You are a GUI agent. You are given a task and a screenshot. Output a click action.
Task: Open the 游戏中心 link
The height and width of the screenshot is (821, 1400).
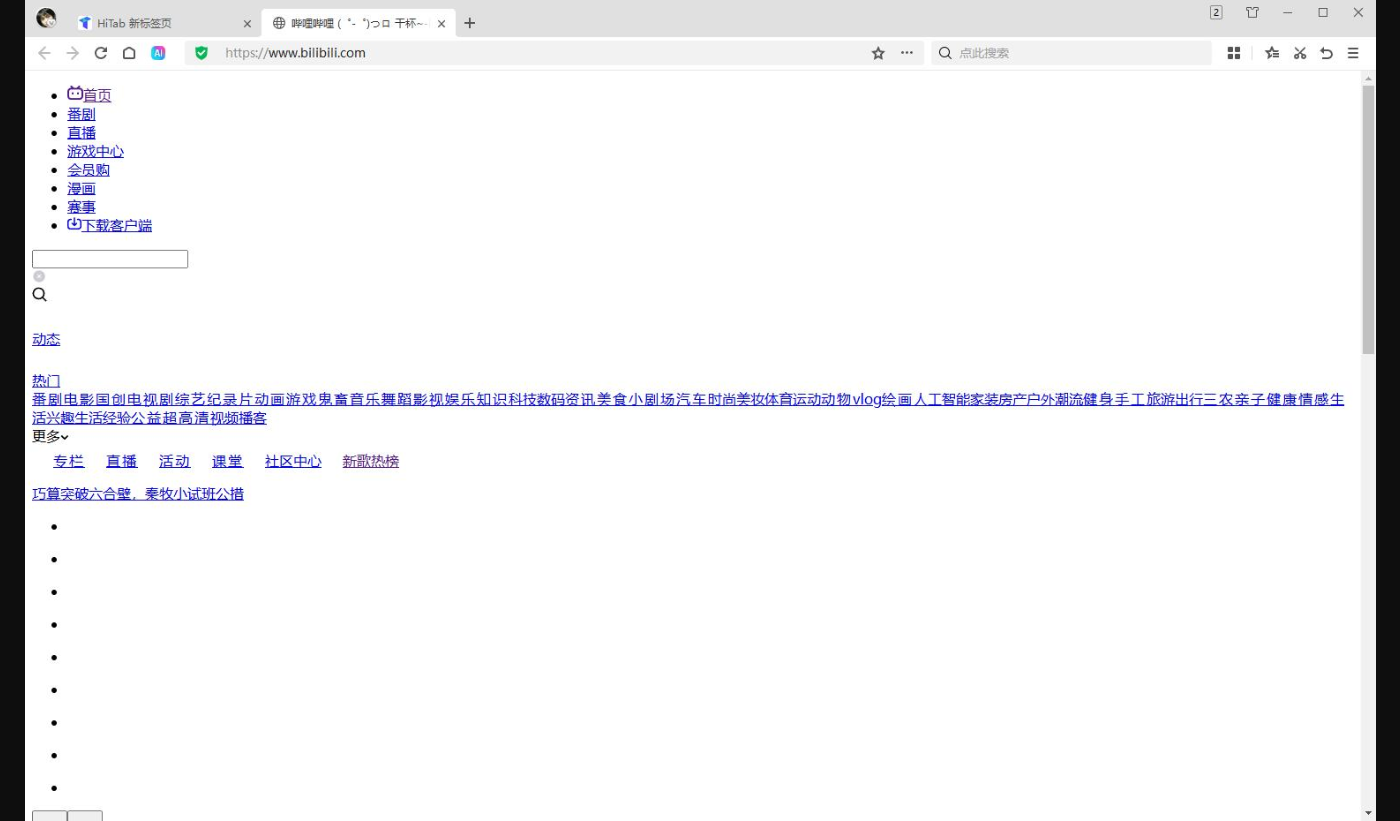click(95, 151)
